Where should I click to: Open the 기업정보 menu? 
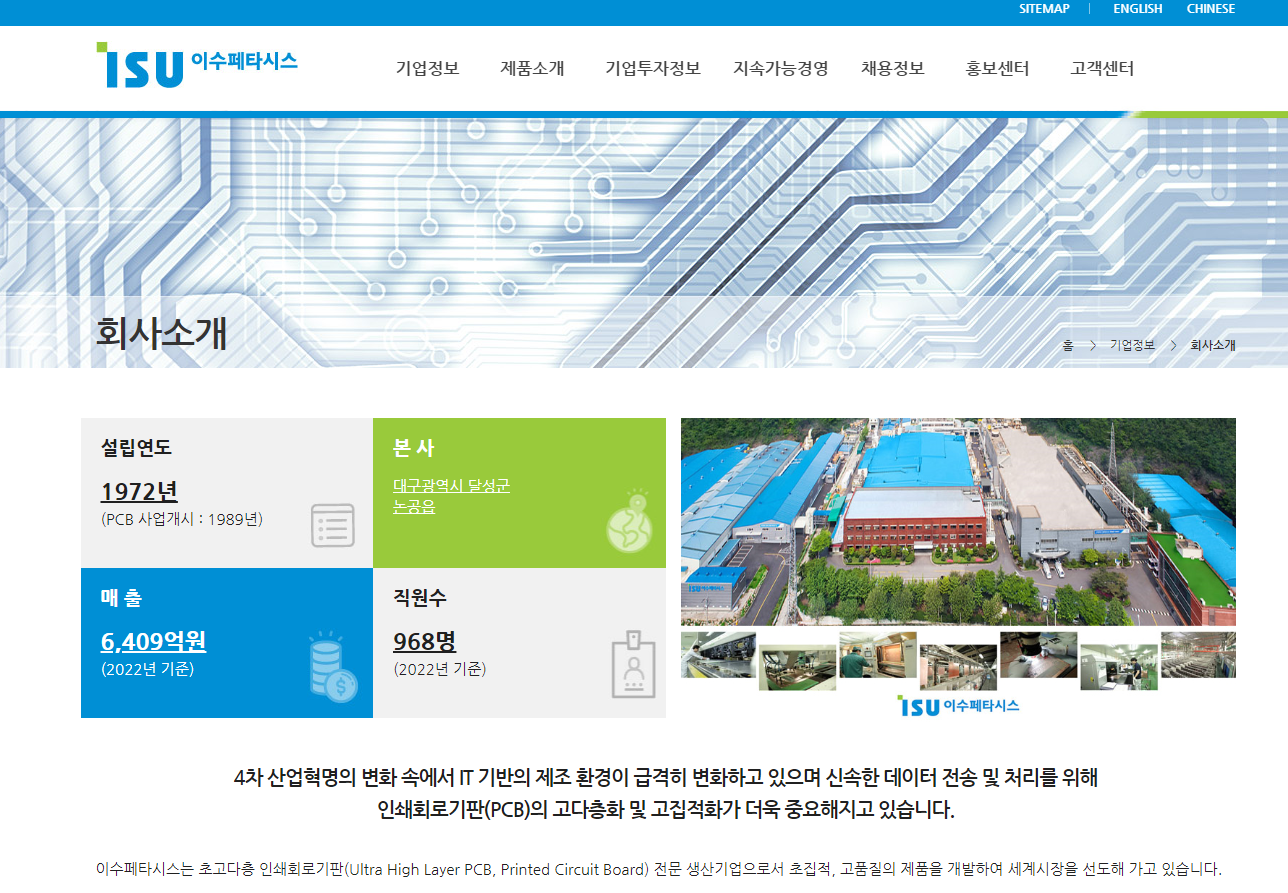click(x=427, y=69)
